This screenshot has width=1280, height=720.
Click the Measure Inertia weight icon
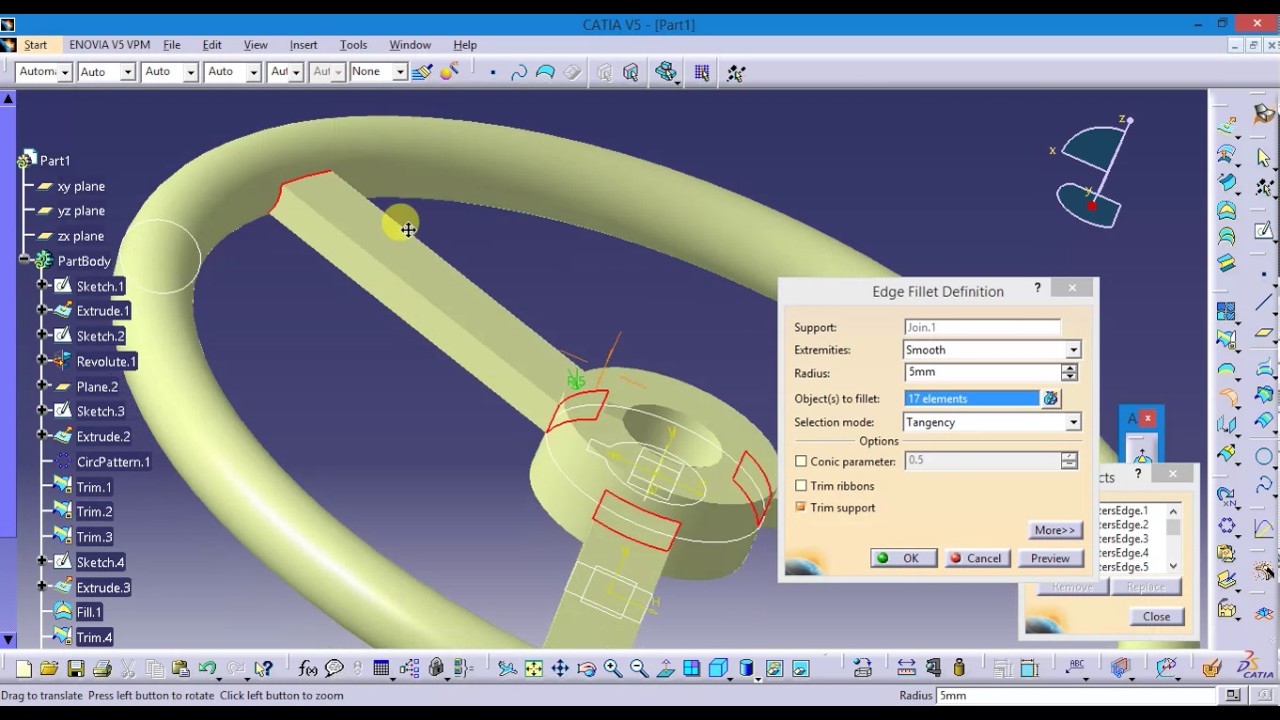point(959,669)
